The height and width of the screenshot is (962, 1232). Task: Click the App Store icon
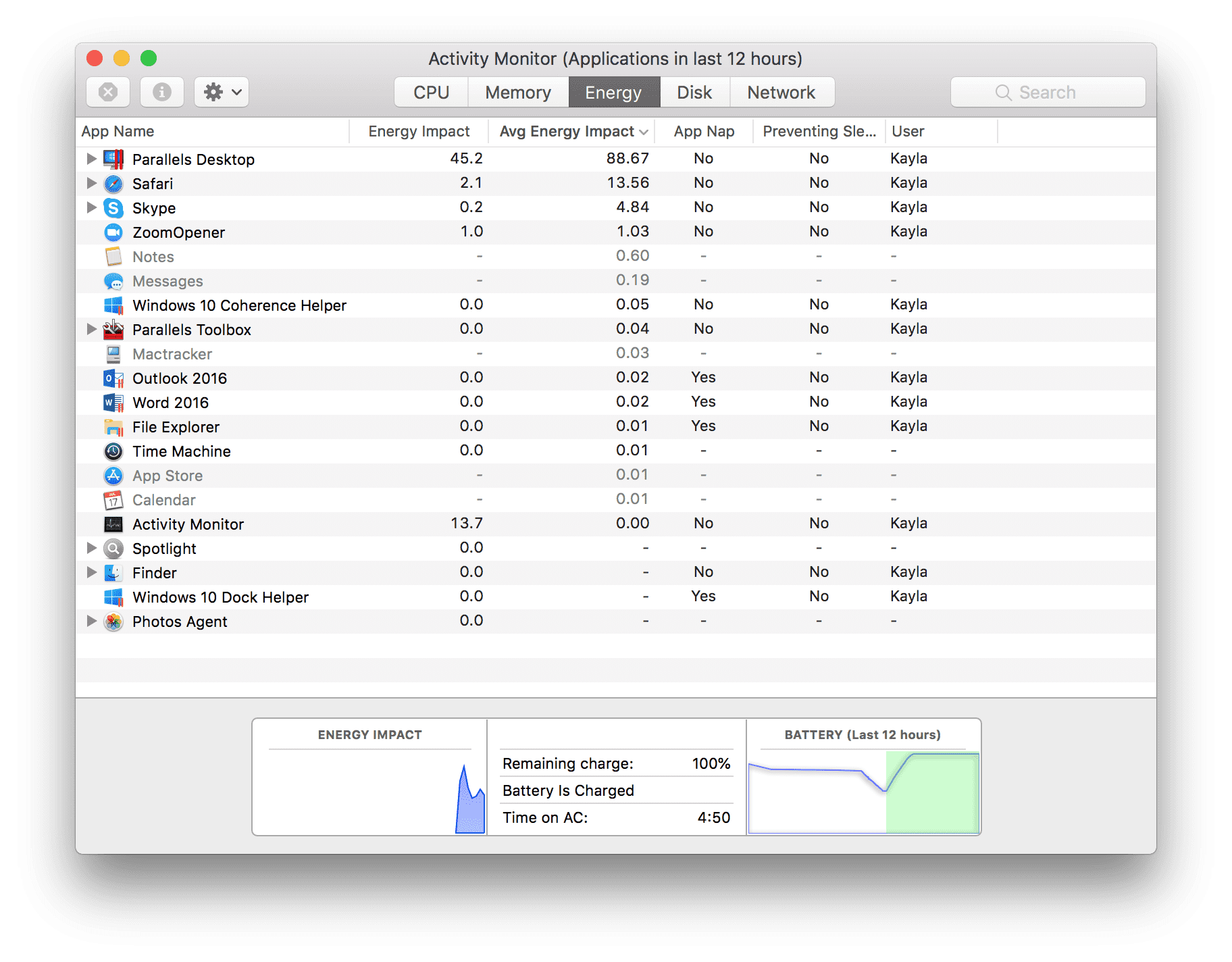click(113, 475)
